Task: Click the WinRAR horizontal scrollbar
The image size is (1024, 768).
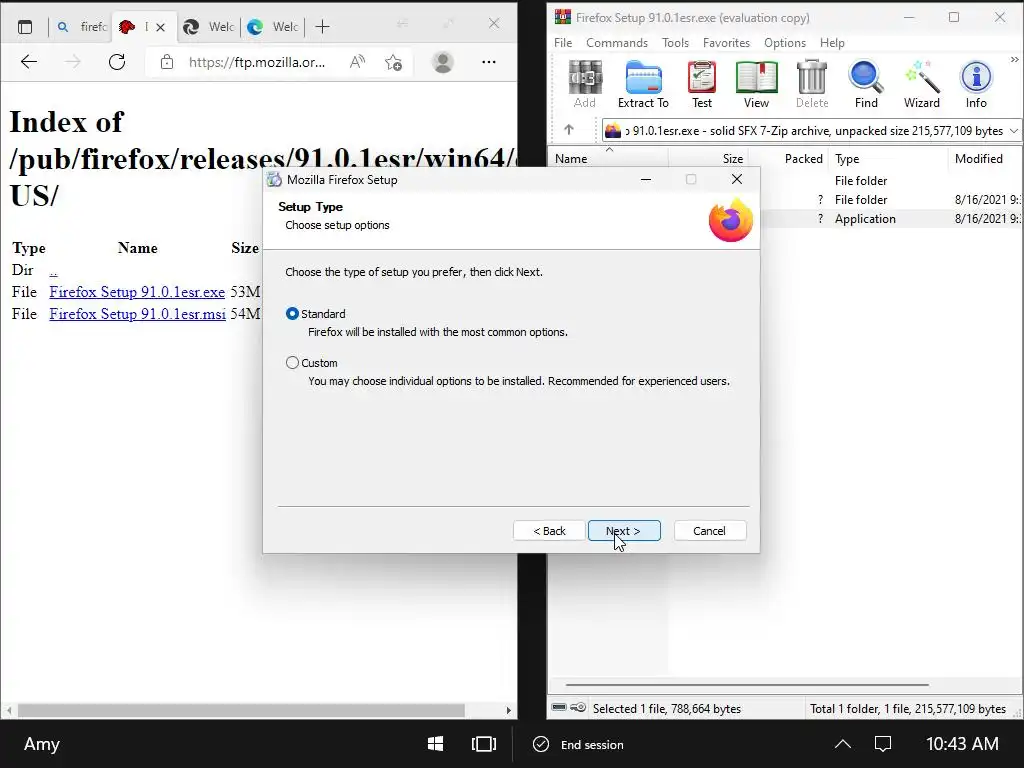Action: [x=746, y=685]
